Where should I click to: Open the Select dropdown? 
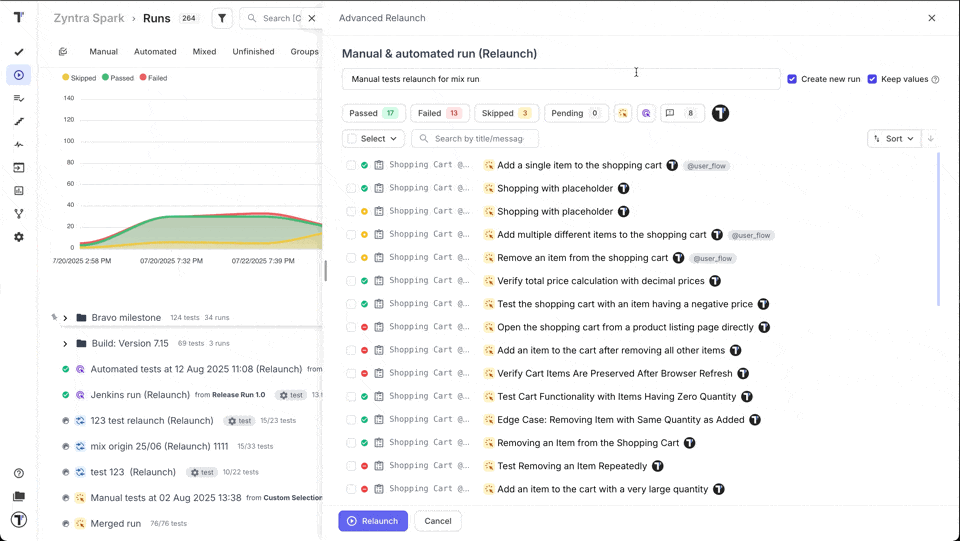point(373,139)
